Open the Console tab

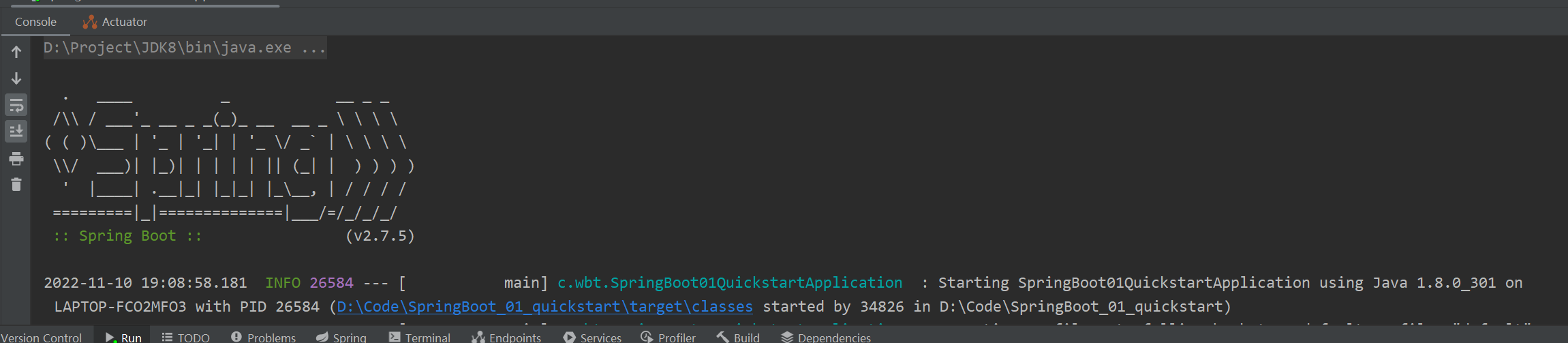pyautogui.click(x=35, y=22)
